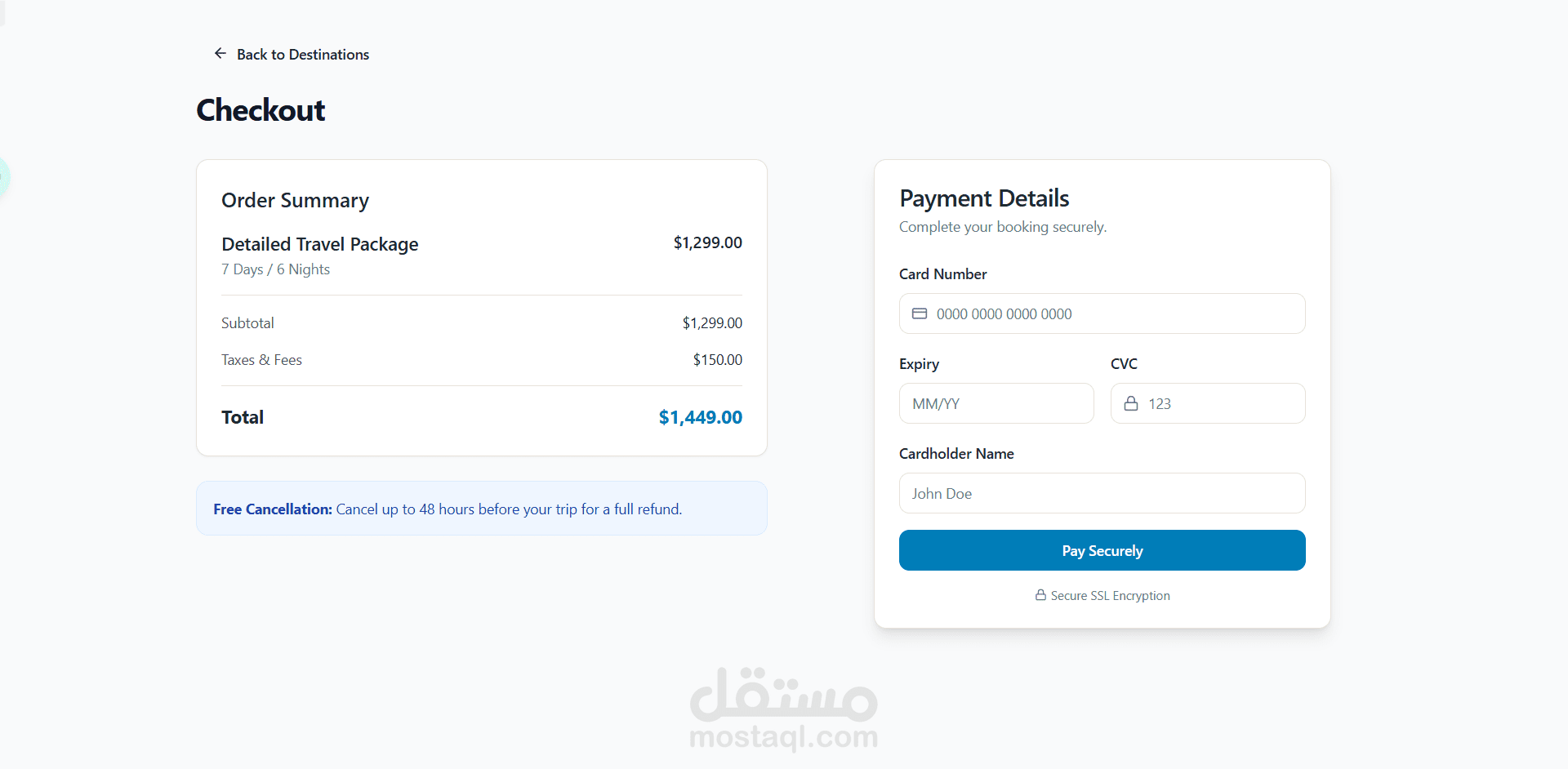Click the Detailed Travel Package title

pos(319,244)
